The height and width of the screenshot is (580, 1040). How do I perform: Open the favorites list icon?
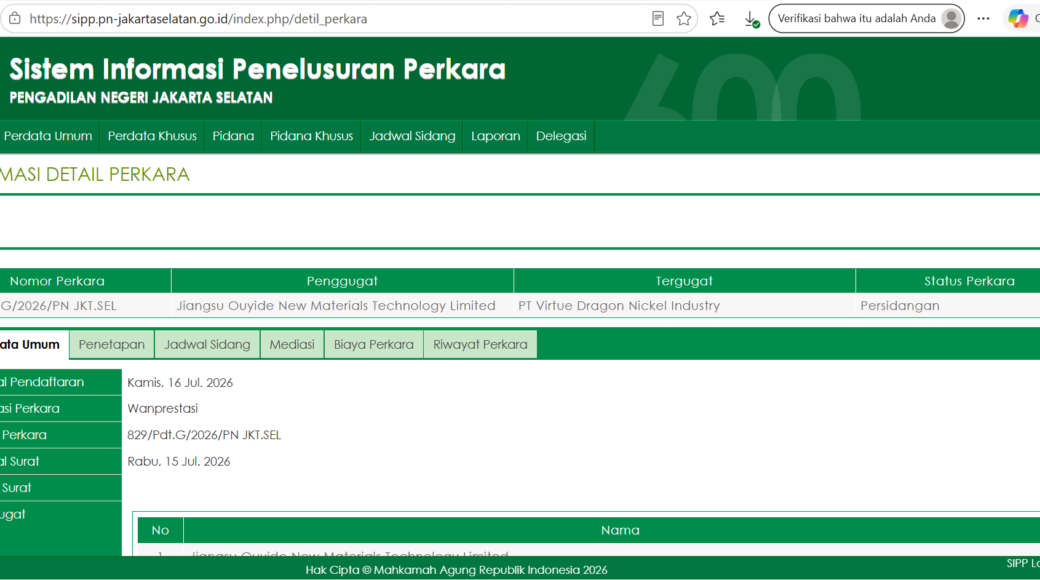[717, 19]
